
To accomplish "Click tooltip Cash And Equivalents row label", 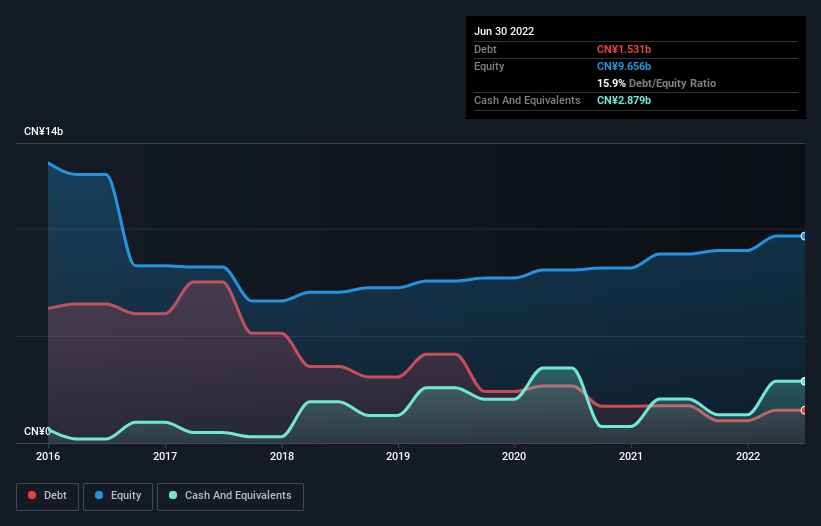I will [x=527, y=100].
